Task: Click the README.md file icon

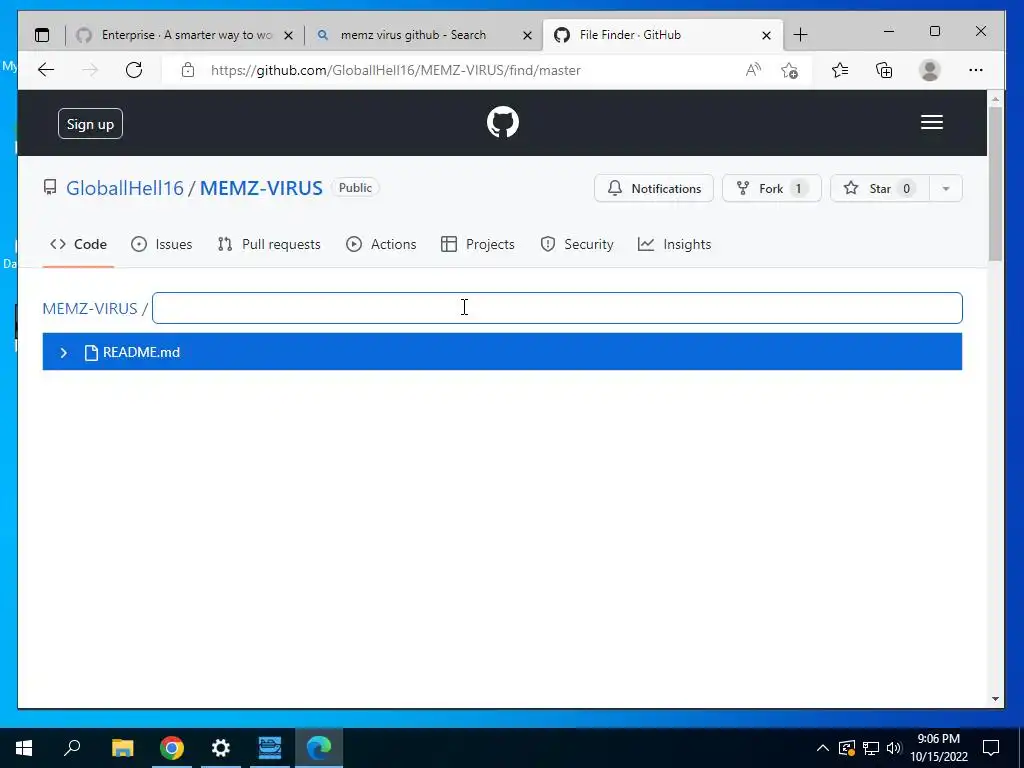Action: (x=91, y=353)
